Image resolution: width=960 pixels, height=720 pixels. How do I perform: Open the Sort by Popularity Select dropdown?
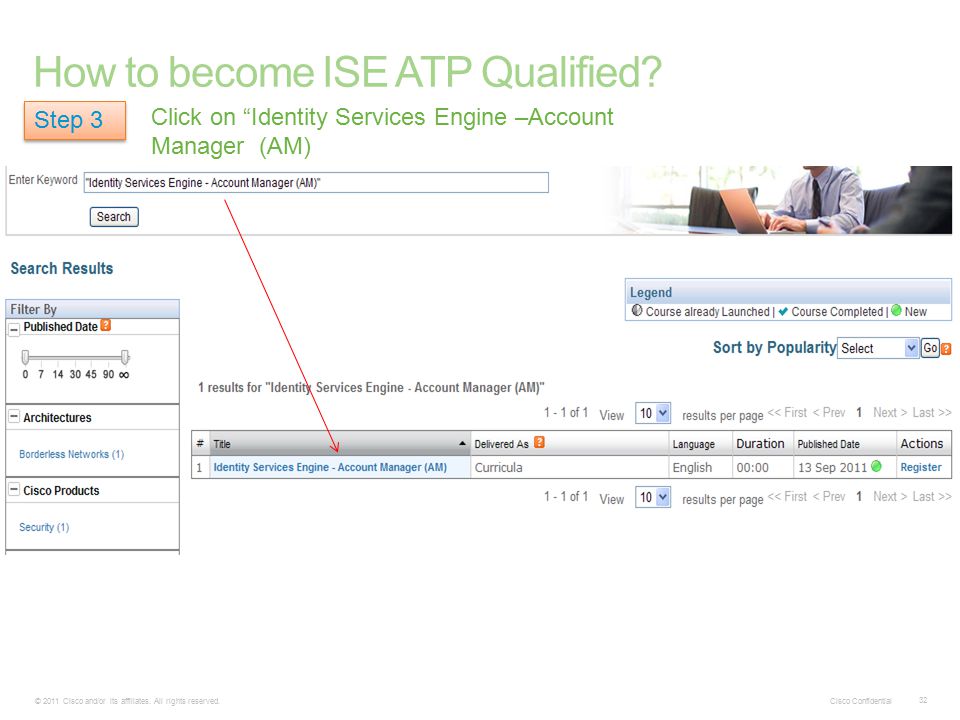click(x=877, y=348)
